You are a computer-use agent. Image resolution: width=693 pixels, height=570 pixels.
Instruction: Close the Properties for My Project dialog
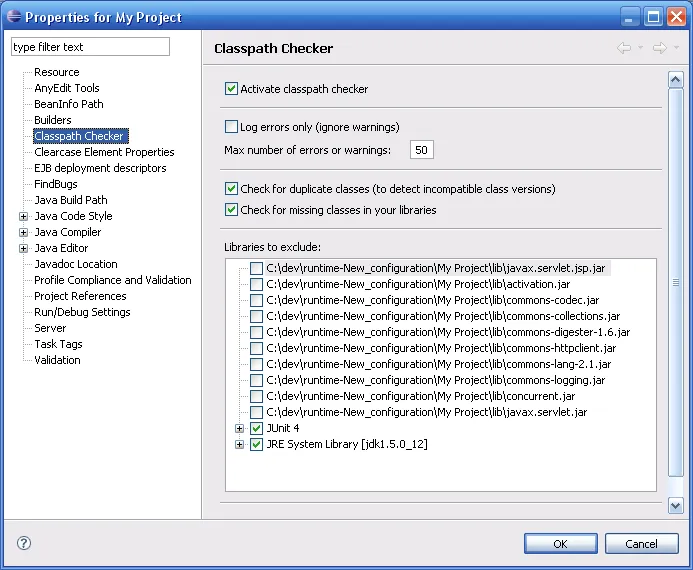coord(677,17)
